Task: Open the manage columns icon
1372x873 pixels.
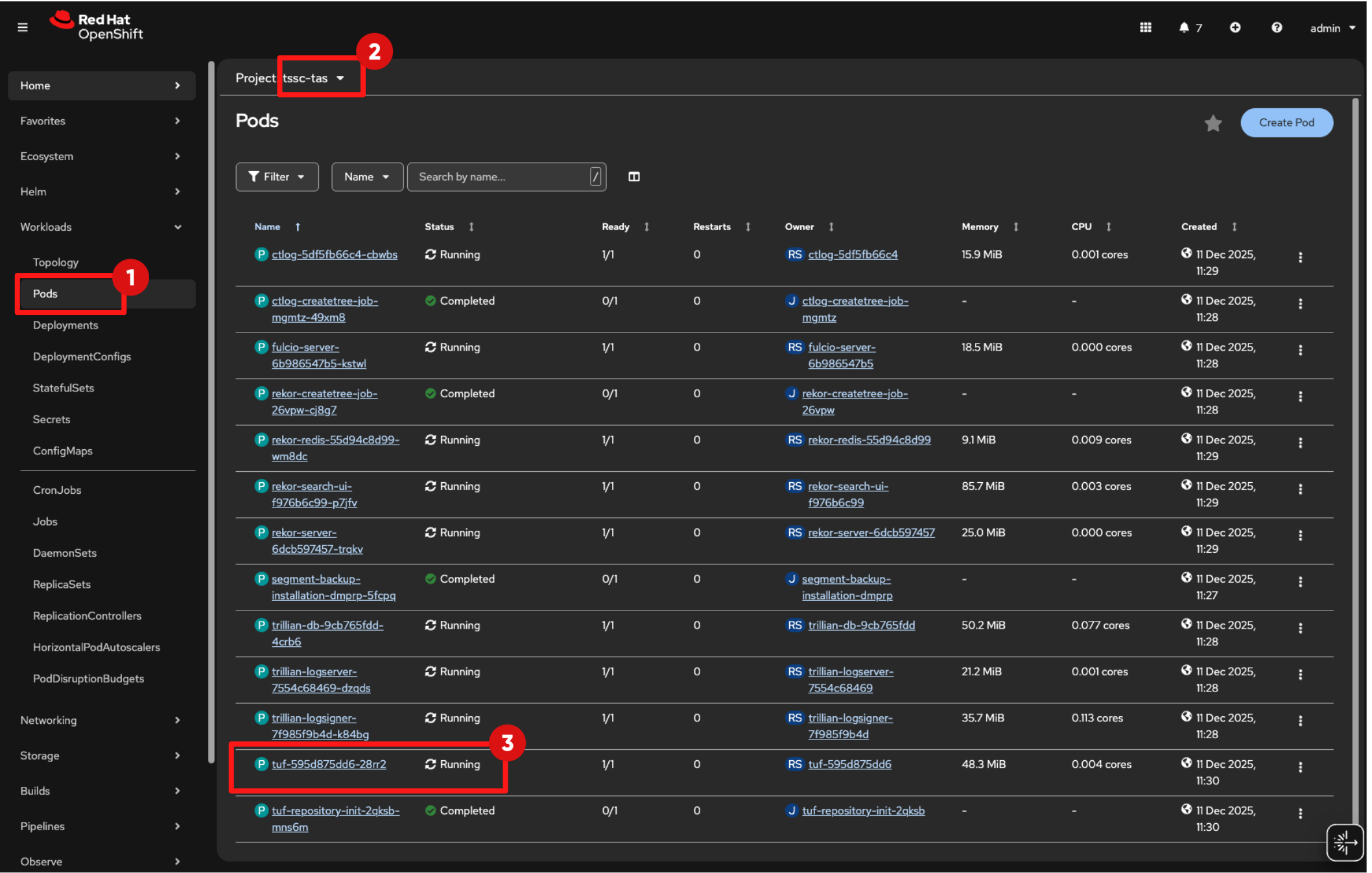Action: [x=633, y=177]
